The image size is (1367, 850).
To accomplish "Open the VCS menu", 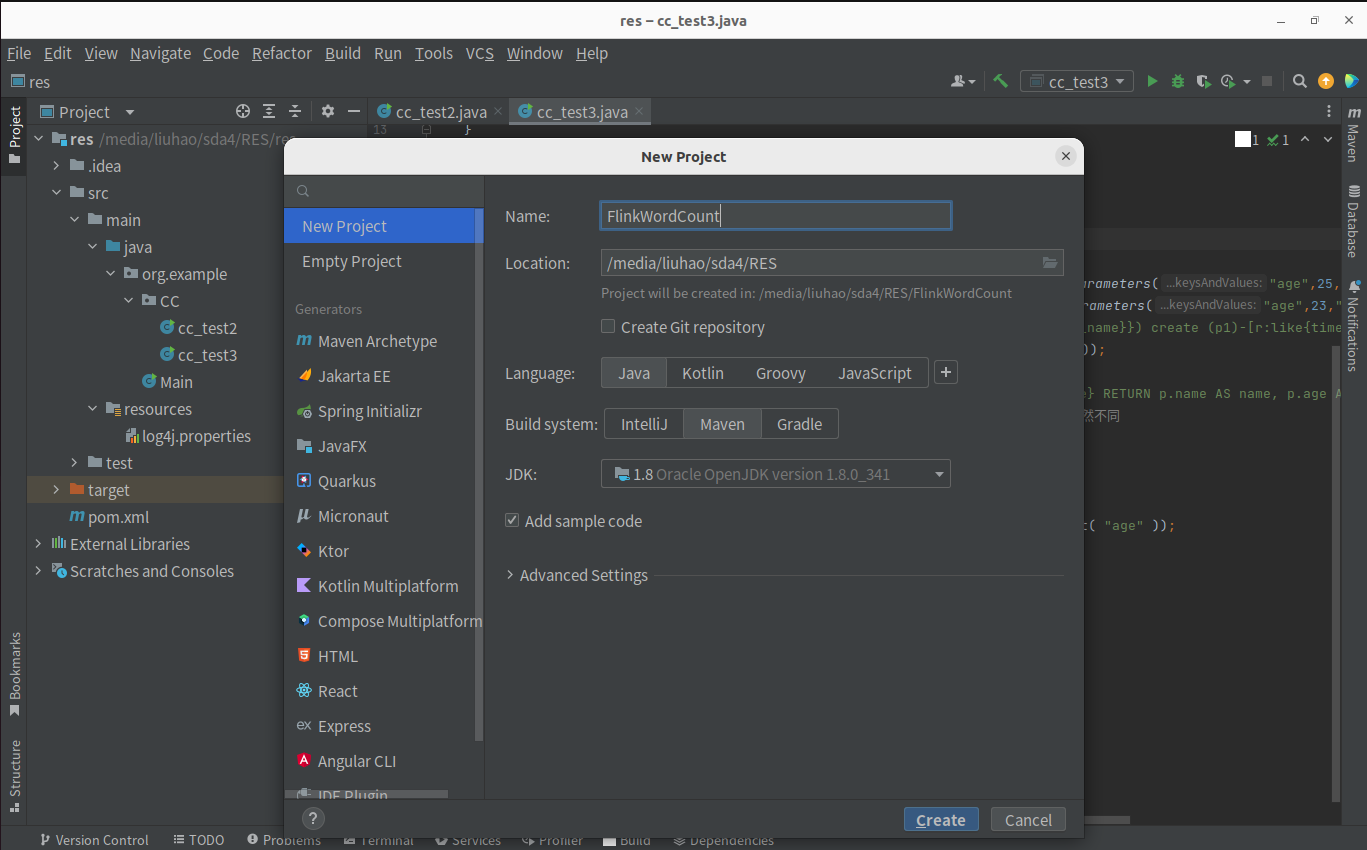I will pyautogui.click(x=480, y=53).
